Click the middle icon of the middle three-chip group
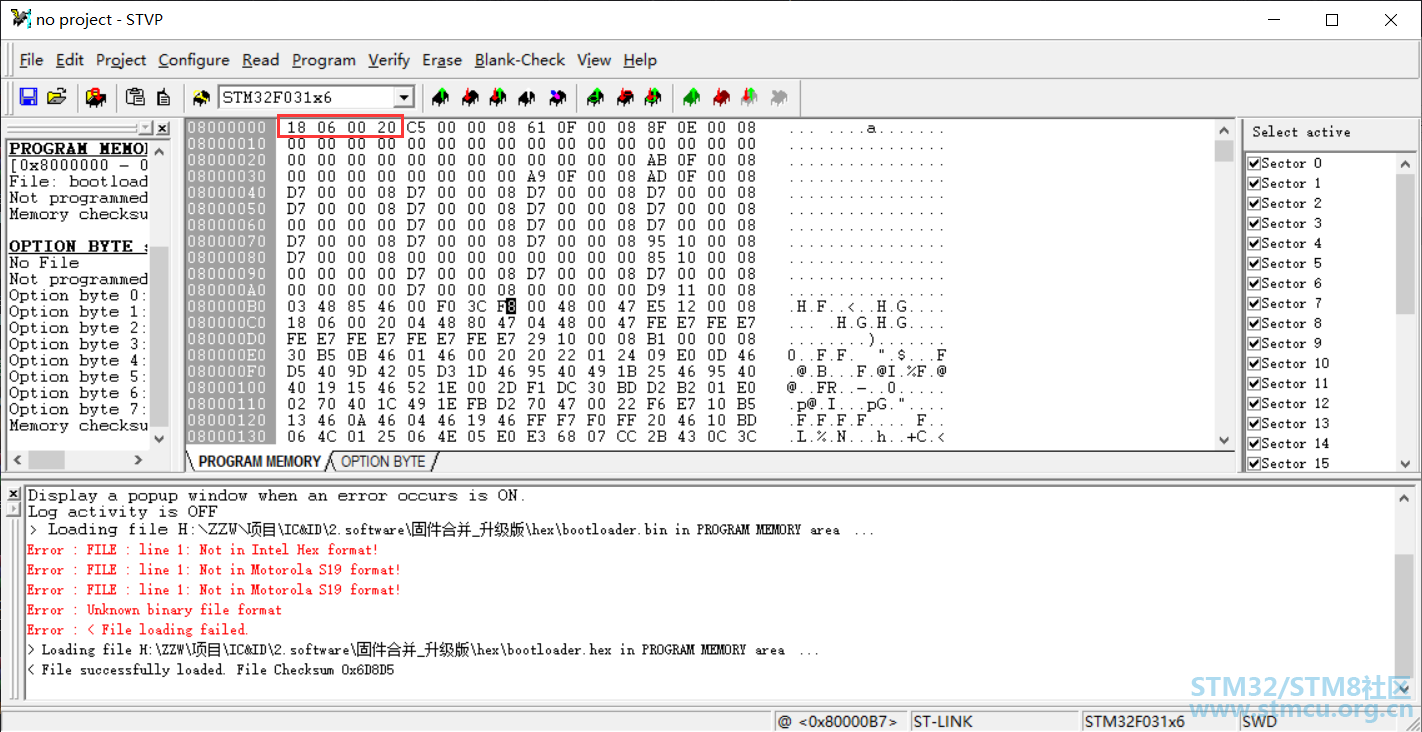 click(x=625, y=97)
